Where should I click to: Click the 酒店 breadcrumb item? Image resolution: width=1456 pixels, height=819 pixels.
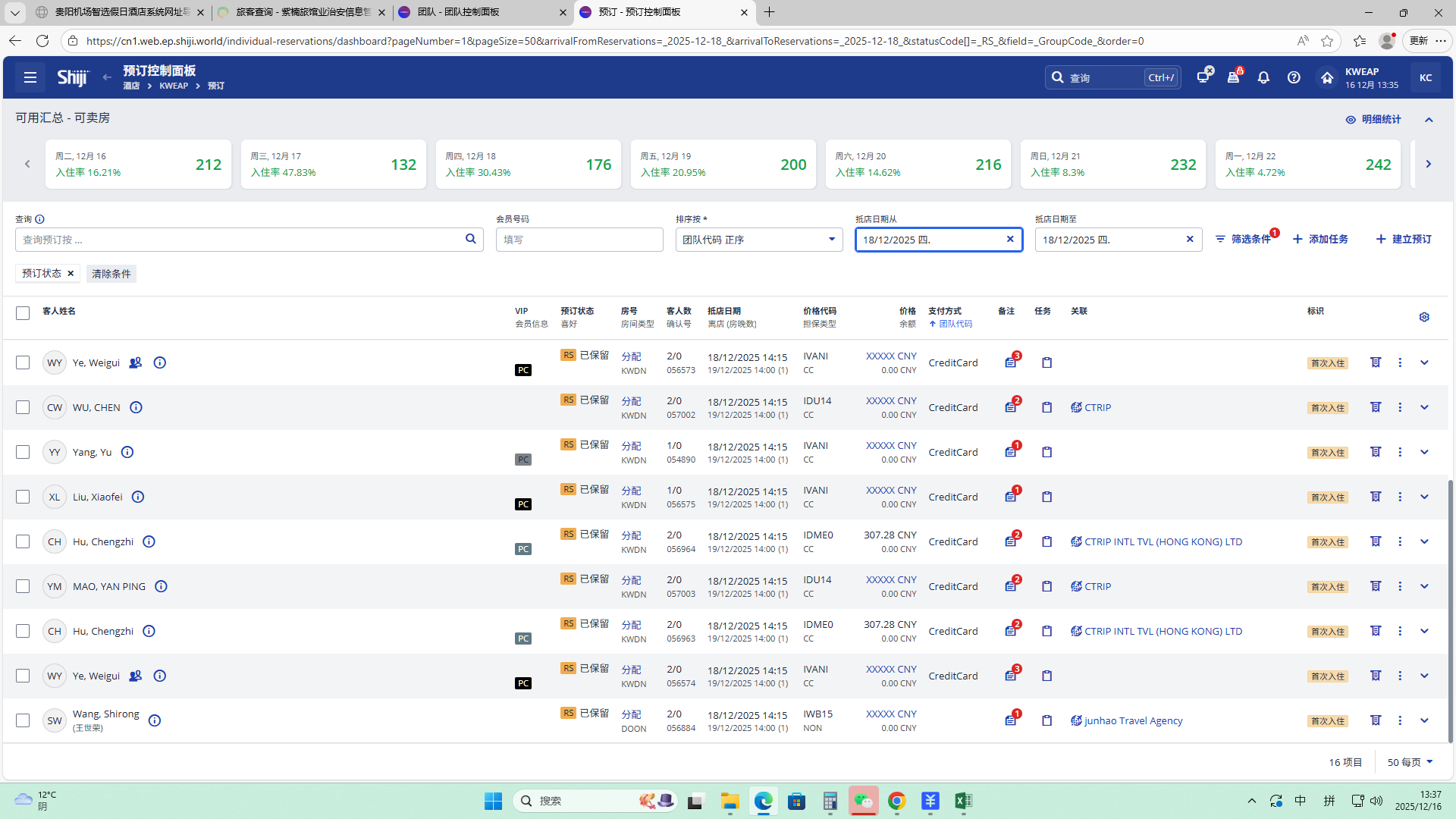pos(131,86)
